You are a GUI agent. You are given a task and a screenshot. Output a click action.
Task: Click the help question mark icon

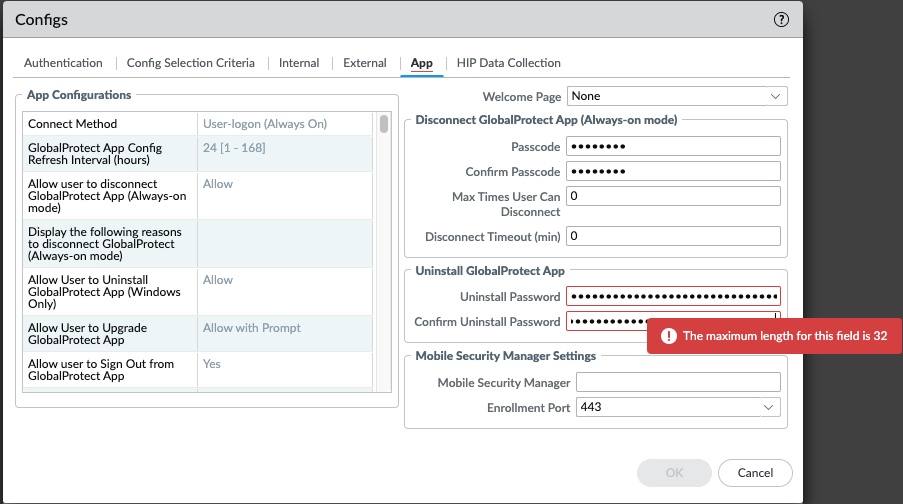tap(781, 19)
